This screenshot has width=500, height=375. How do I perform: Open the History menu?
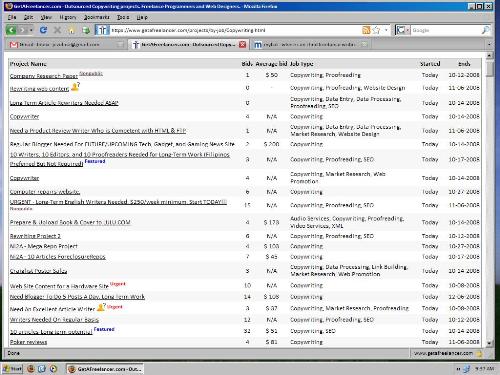(68, 17)
